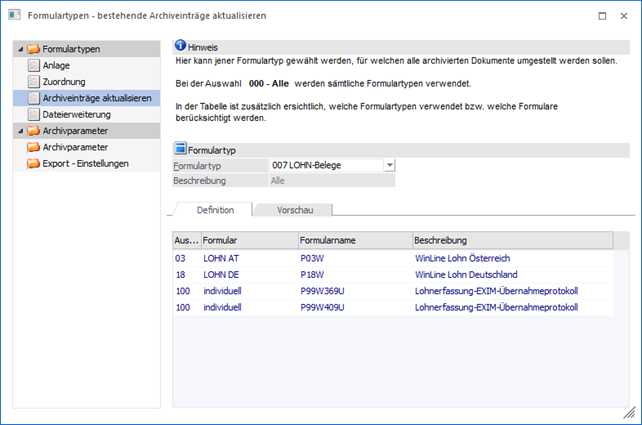642x425 pixels.
Task: Select the Definition tab
Action: pyautogui.click(x=215, y=210)
